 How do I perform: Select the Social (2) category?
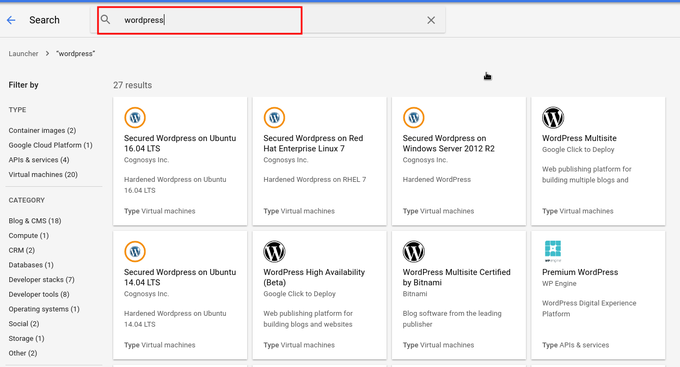click(24, 324)
